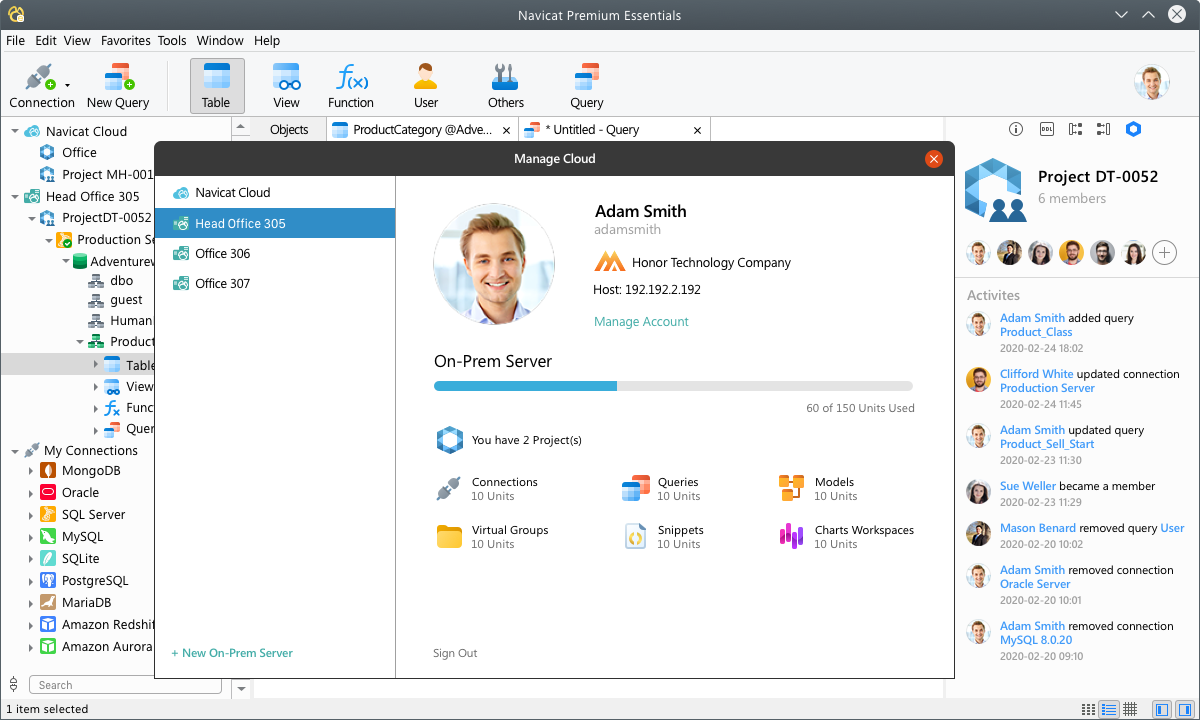Click the Connections units icon in Manage Cloud

[x=448, y=489]
